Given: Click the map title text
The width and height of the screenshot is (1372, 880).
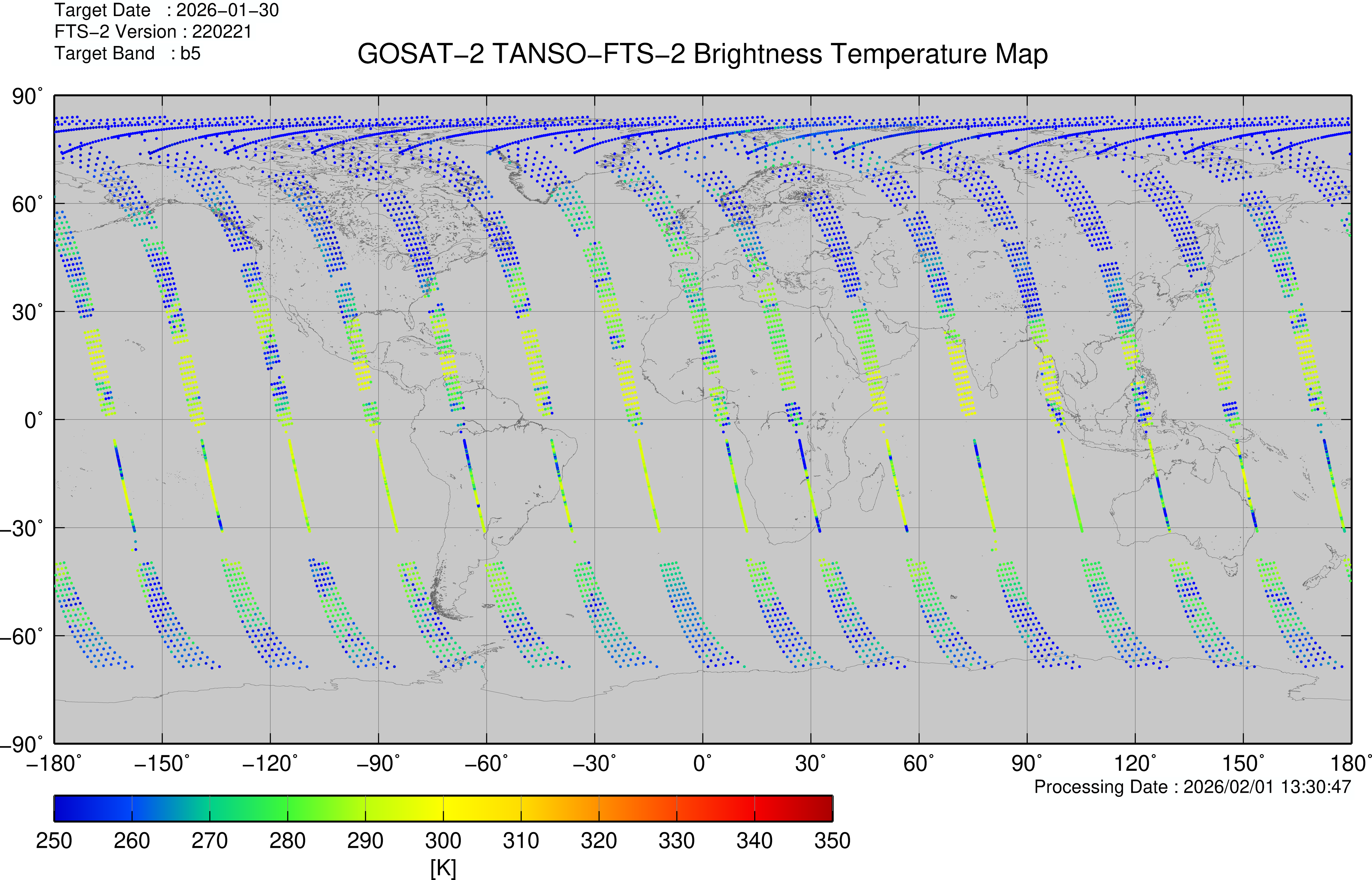Looking at the screenshot, I should [x=702, y=54].
